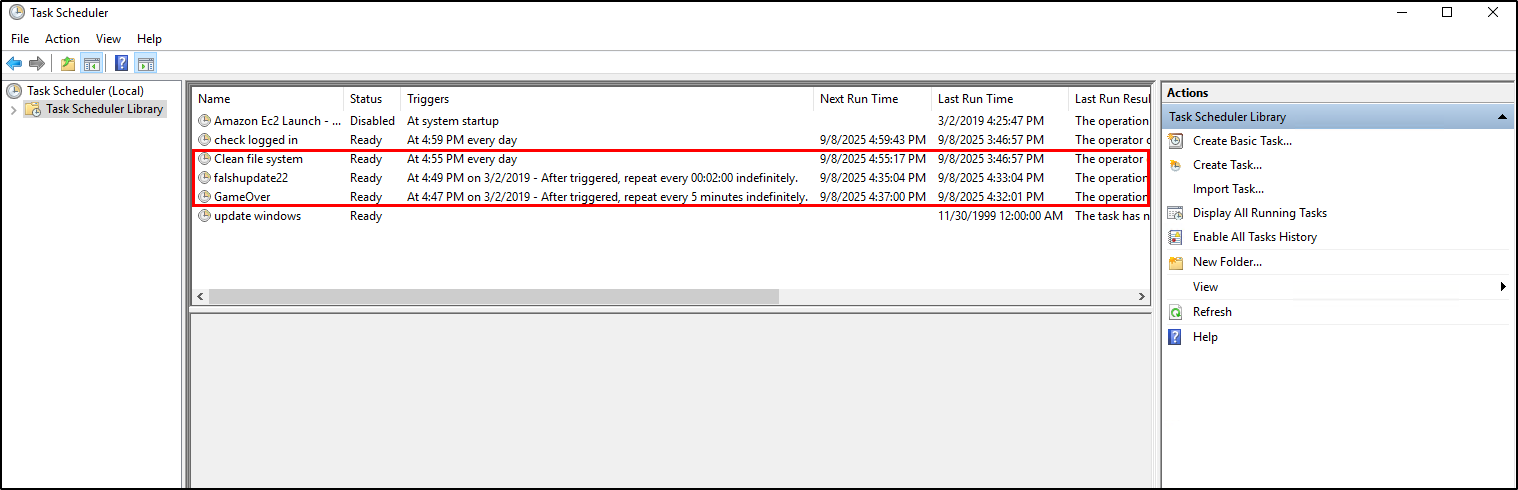This screenshot has width=1518, height=490.
Task: Toggle the Show/Hide Console Tree icon
Action: click(92, 64)
